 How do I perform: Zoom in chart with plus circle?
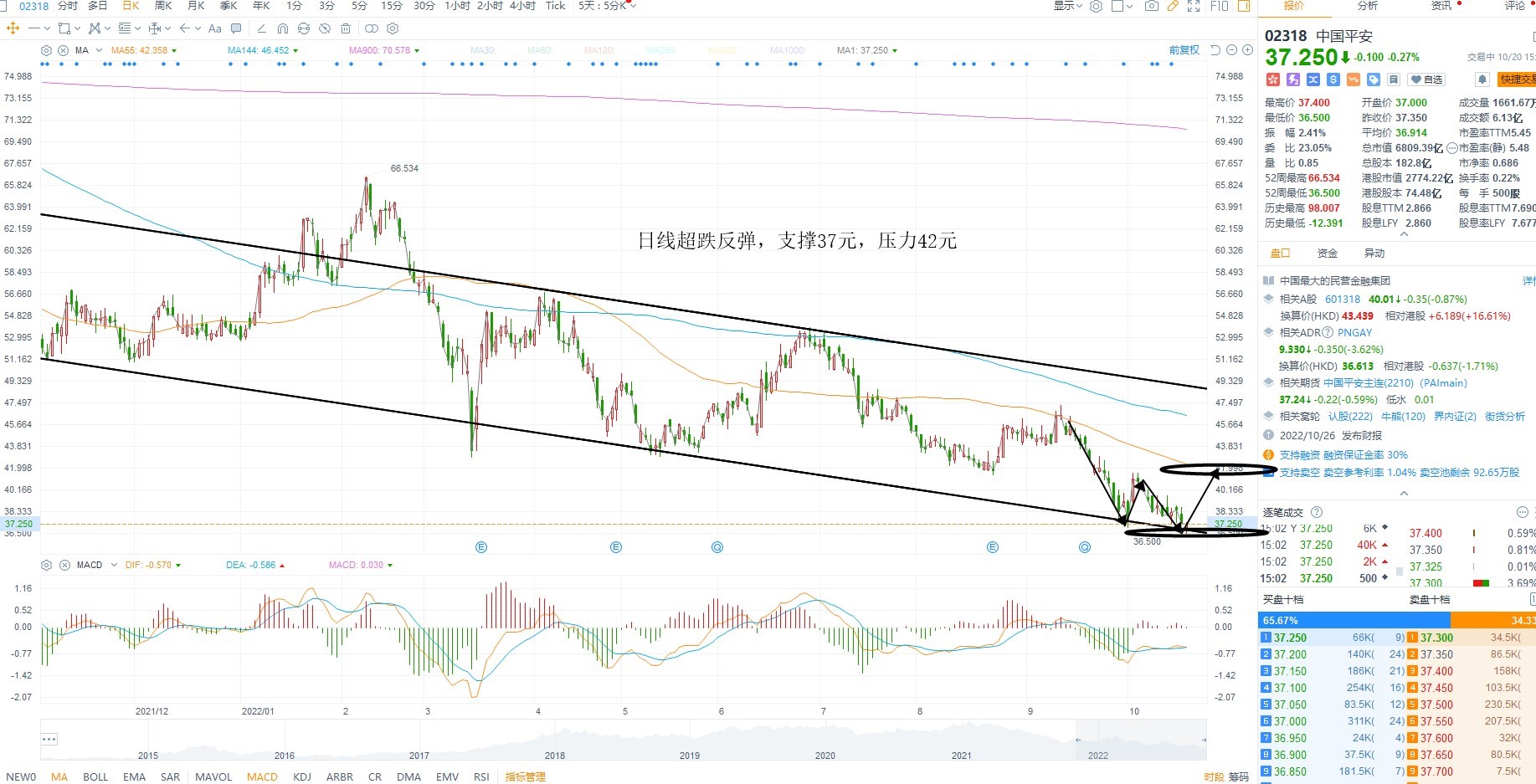[x=1247, y=50]
